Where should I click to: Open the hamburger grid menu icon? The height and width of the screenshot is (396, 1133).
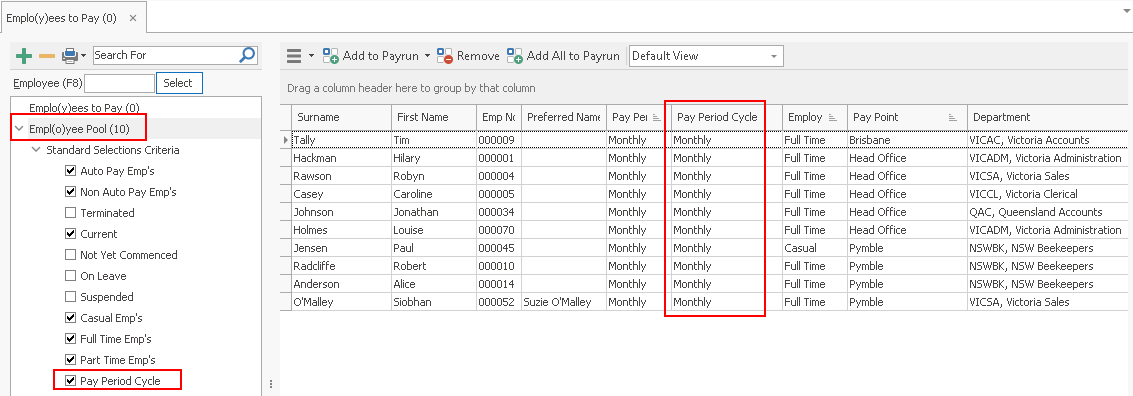point(294,56)
